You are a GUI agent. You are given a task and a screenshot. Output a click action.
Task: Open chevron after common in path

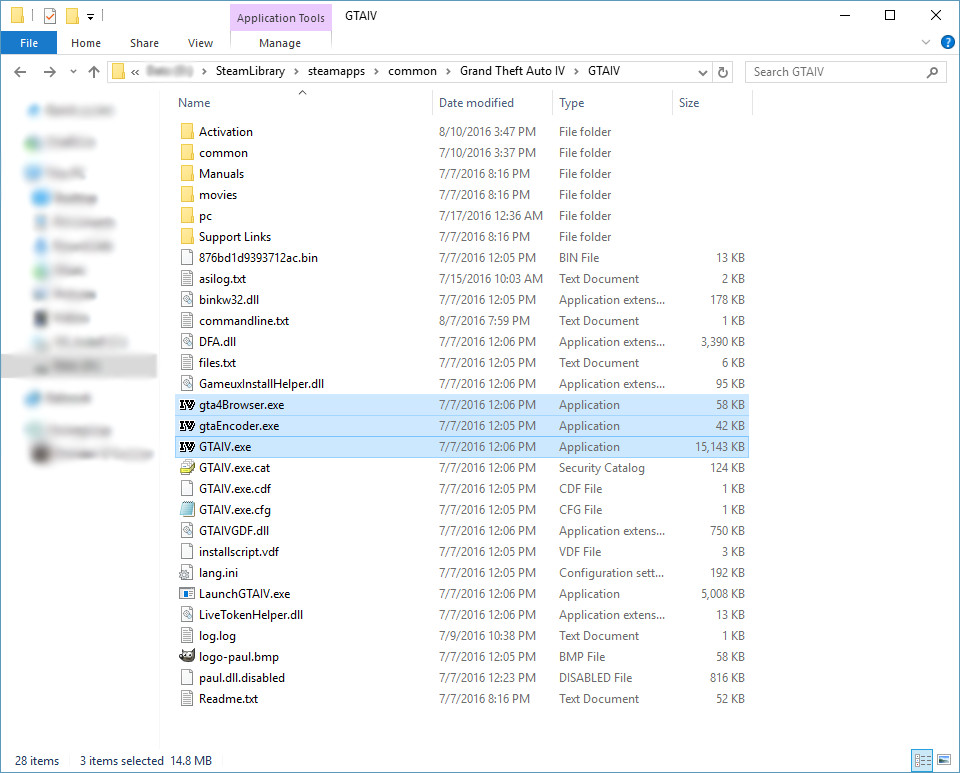[x=448, y=72]
